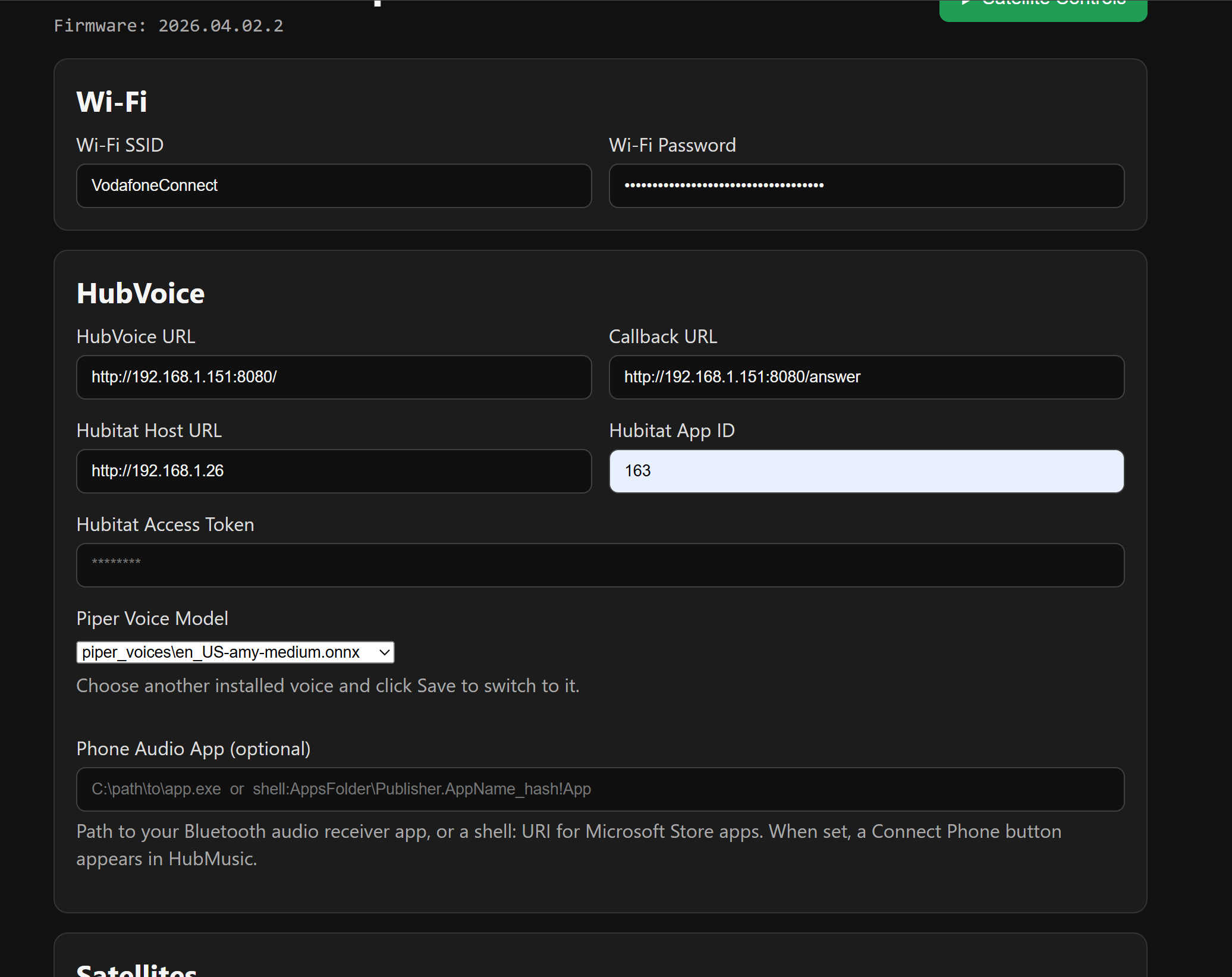Click the Phone Audio App (optional) label
Image resolution: width=1232 pixels, height=977 pixels.
tap(193, 749)
